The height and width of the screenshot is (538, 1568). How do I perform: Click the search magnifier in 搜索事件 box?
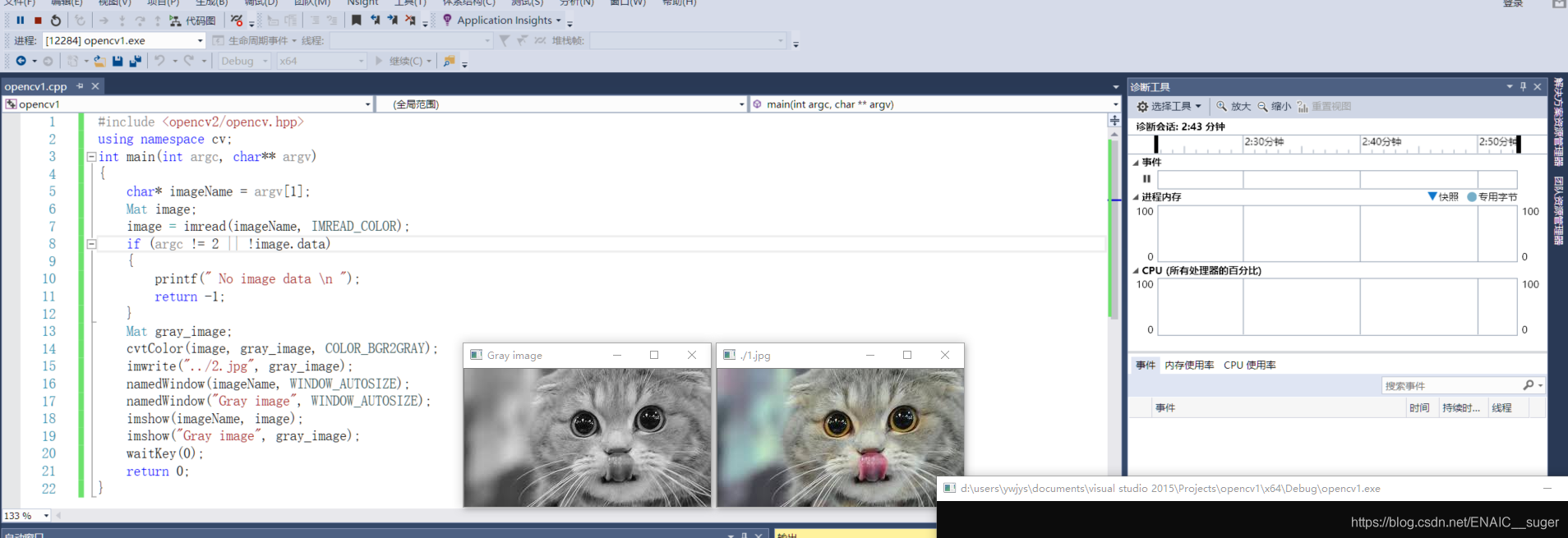pyautogui.click(x=1529, y=385)
